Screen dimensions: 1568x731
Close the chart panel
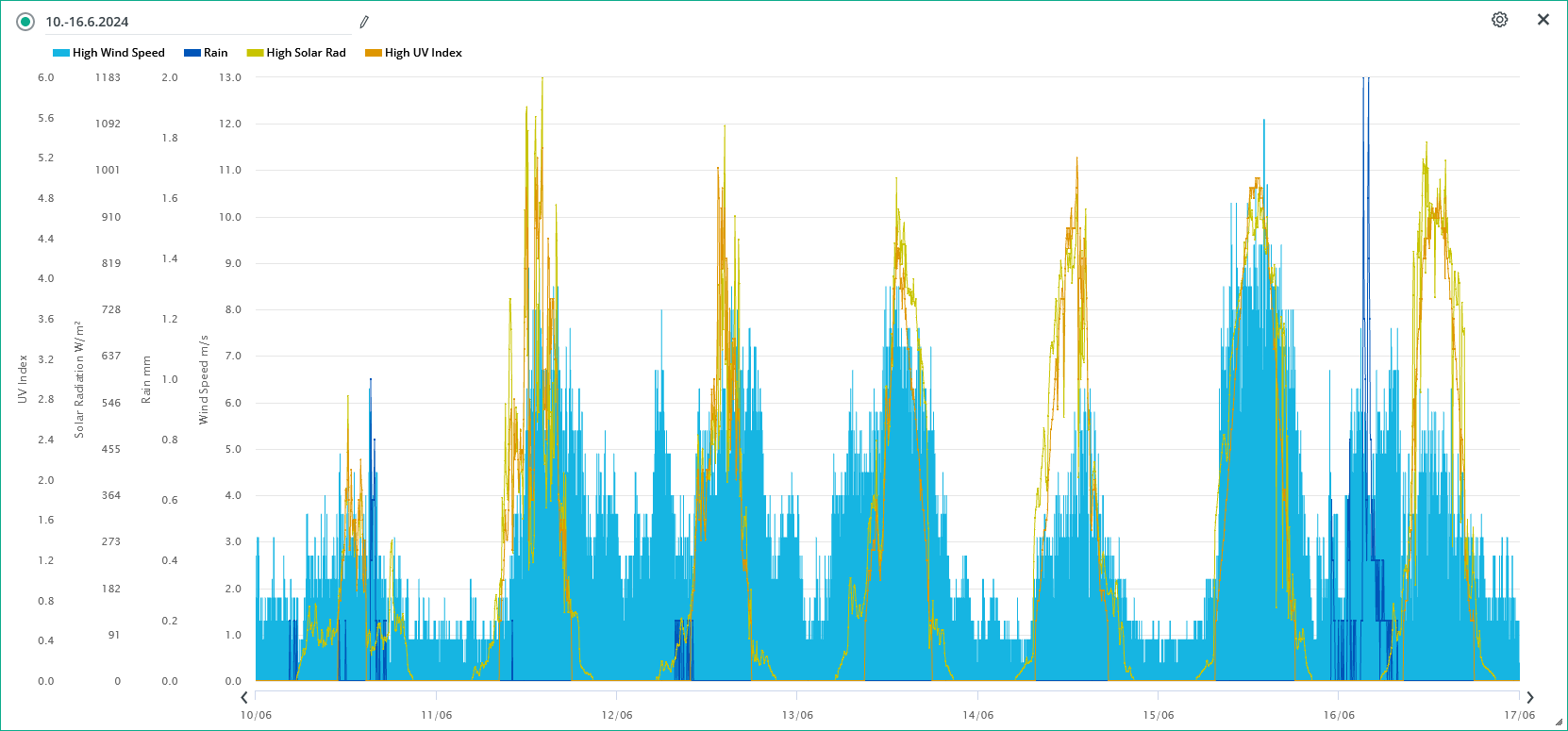1543,20
